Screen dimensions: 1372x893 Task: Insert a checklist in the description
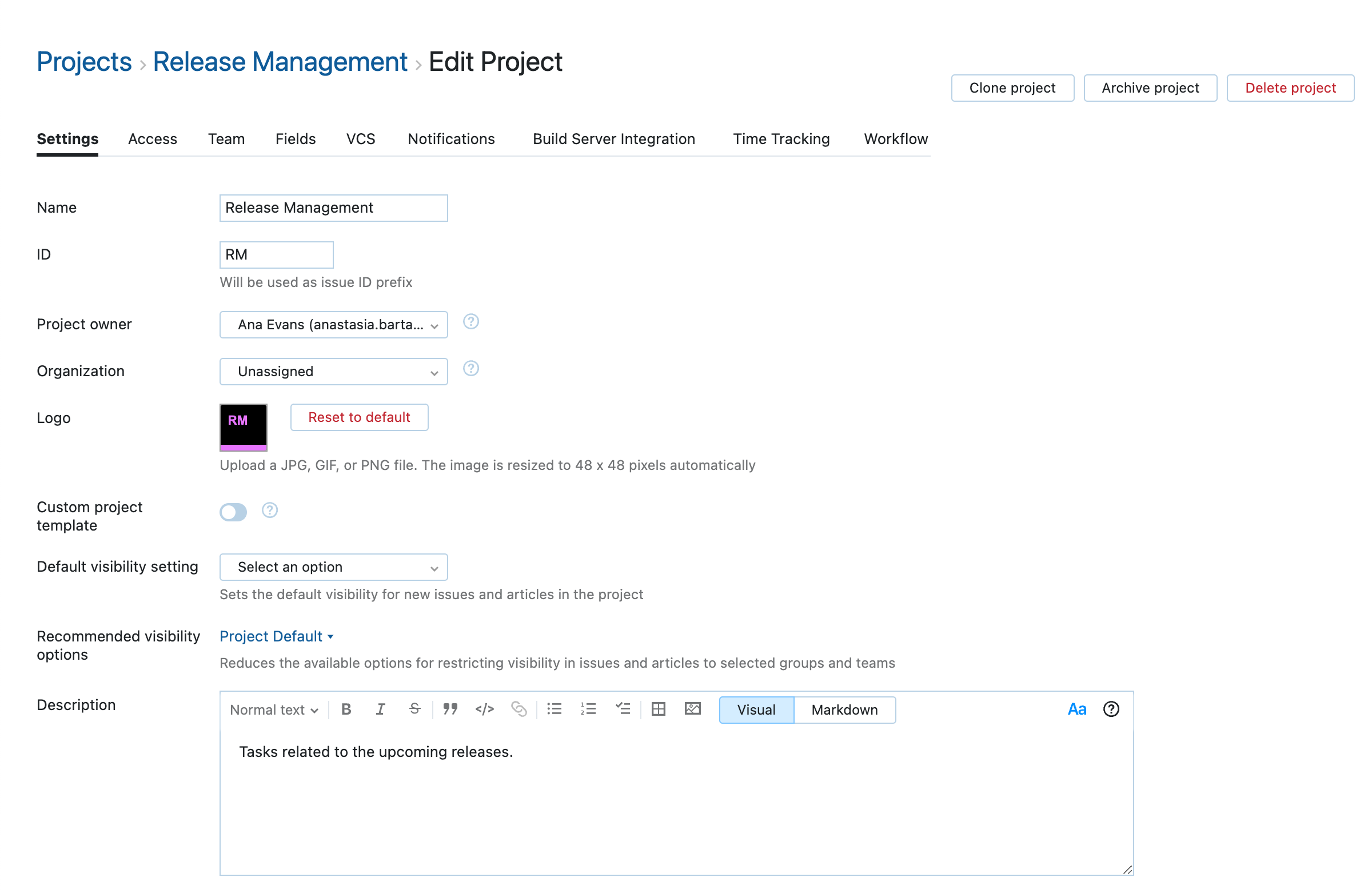click(x=623, y=709)
